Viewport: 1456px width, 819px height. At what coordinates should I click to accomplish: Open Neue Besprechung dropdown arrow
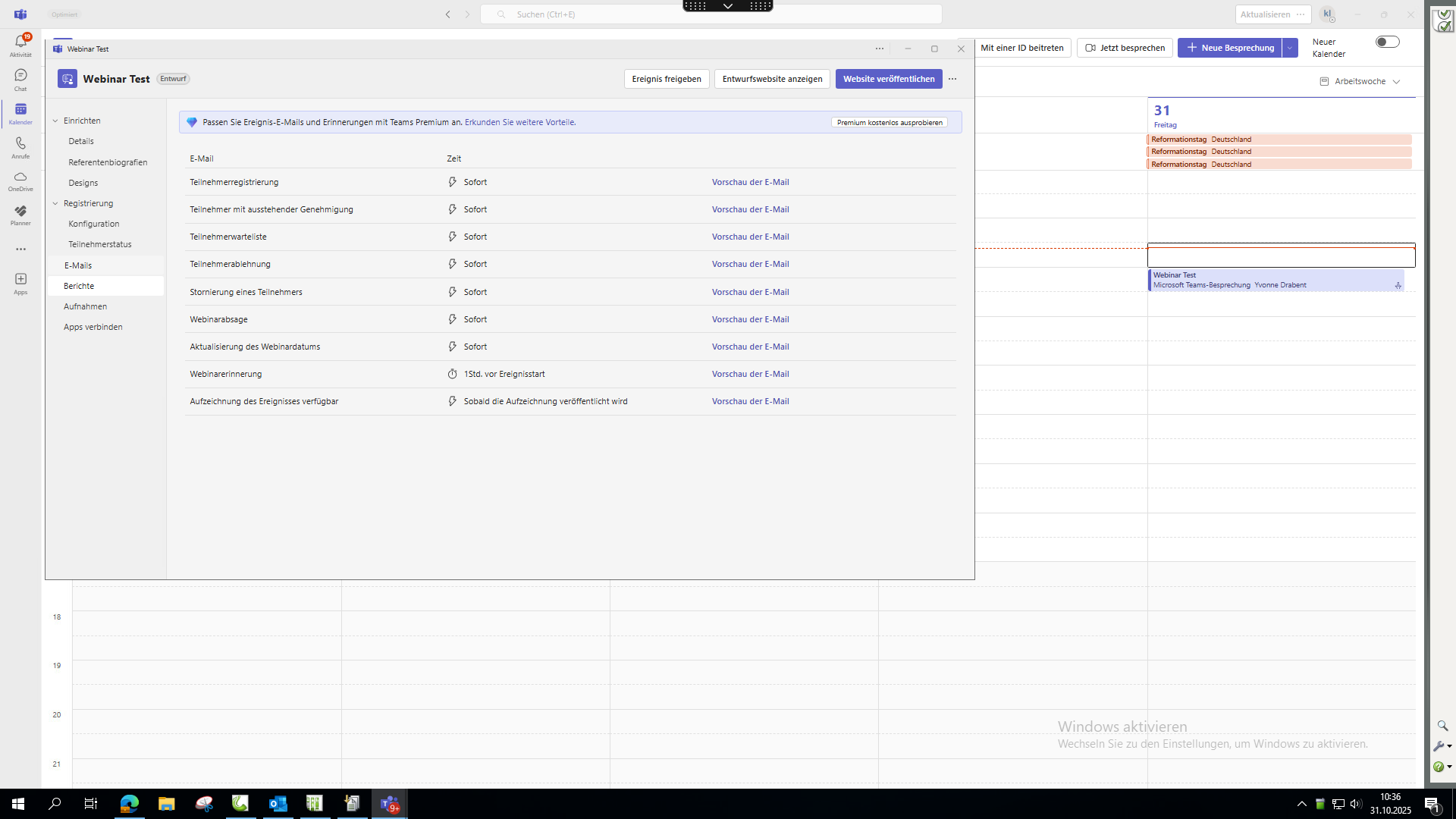[1290, 48]
